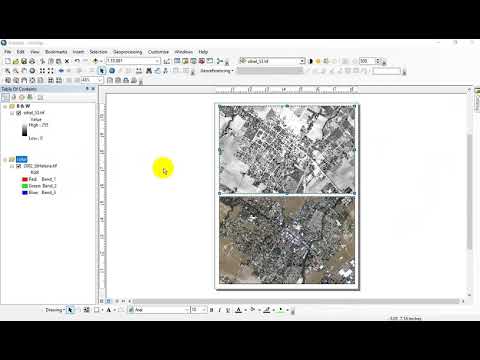Image resolution: width=480 pixels, height=360 pixels.
Task: Click the Italic formatting icon
Action: point(219,310)
